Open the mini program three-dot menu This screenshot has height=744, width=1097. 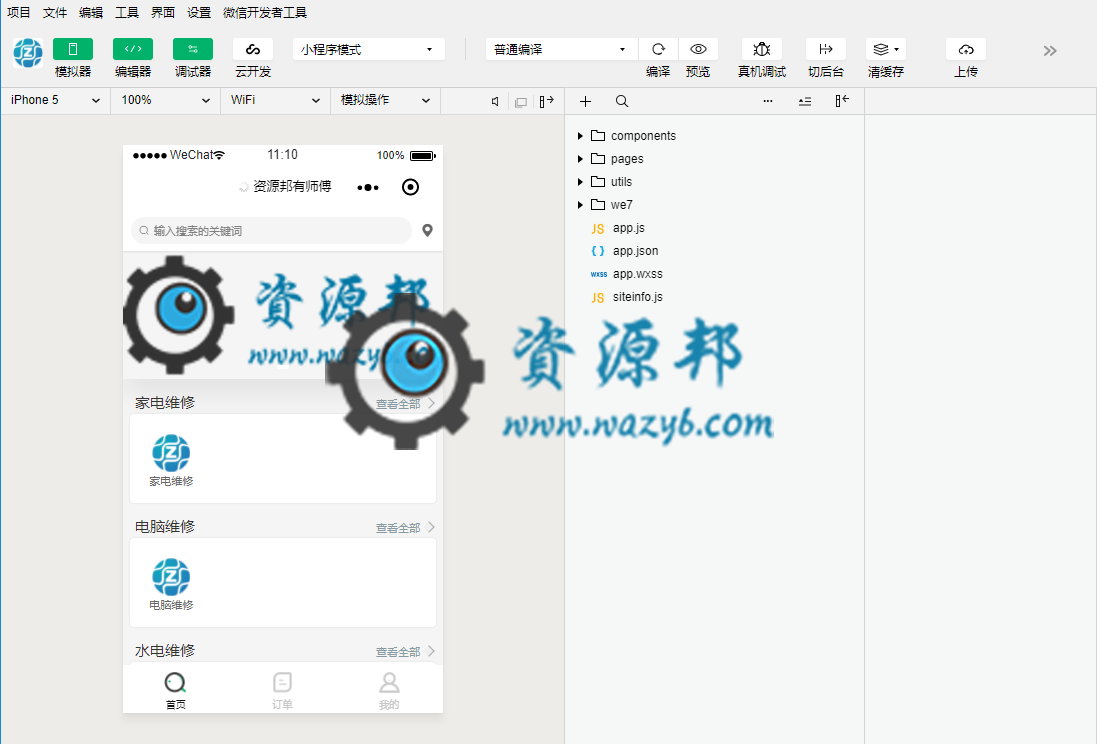[x=368, y=188]
